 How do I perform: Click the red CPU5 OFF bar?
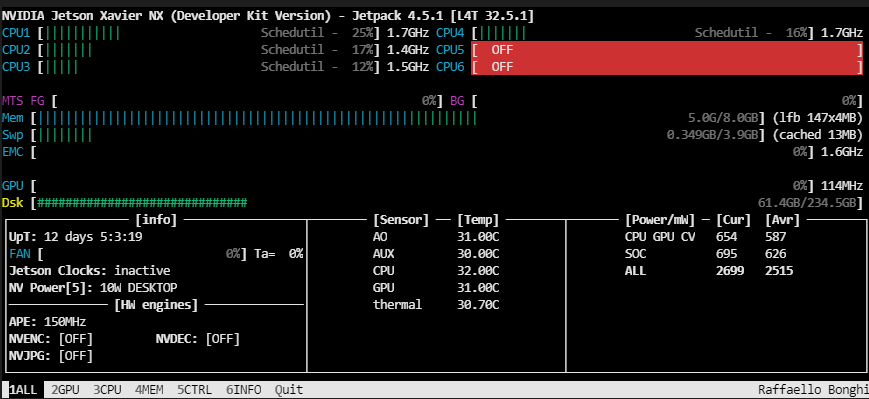667,50
